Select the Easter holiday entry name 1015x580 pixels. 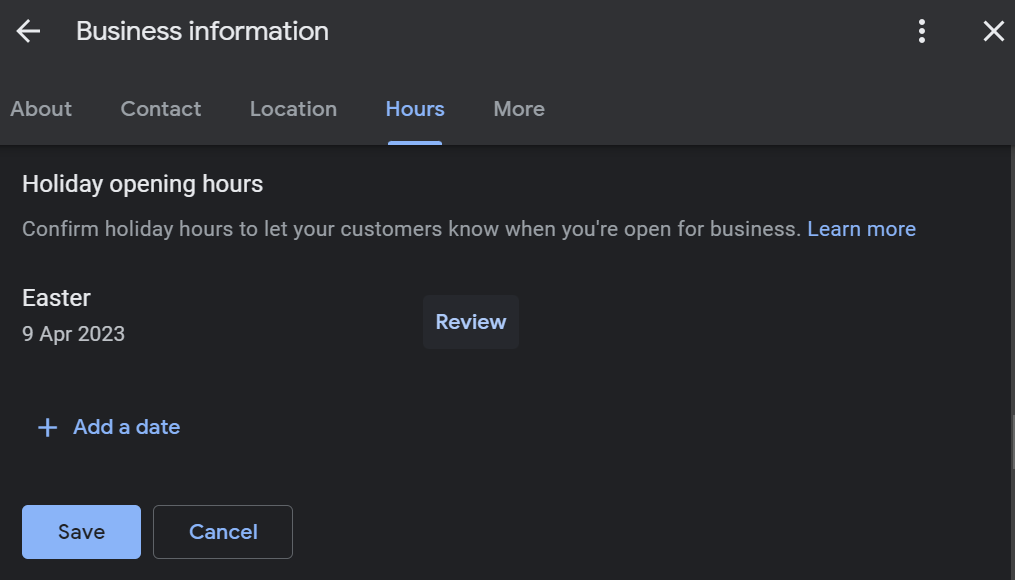coord(56,298)
